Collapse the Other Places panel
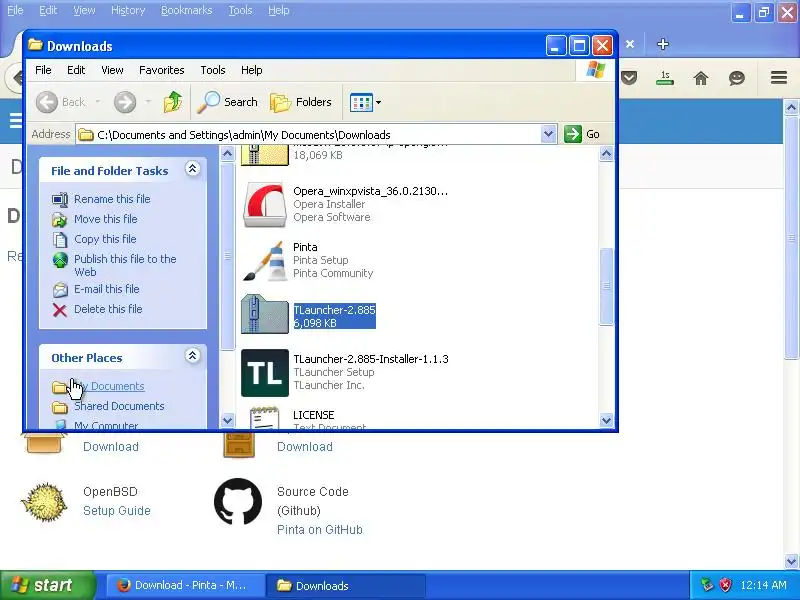This screenshot has width=800, height=600. [x=192, y=356]
